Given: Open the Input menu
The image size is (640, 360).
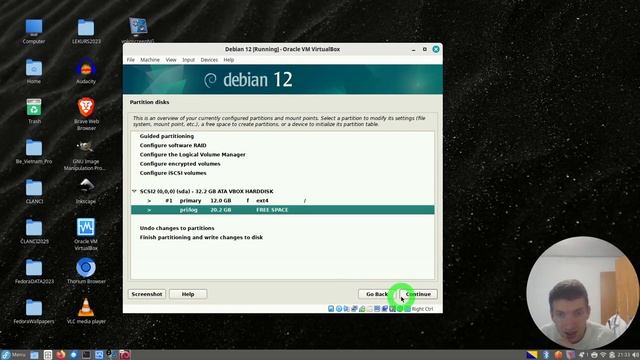Looking at the screenshot, I should (x=188, y=60).
